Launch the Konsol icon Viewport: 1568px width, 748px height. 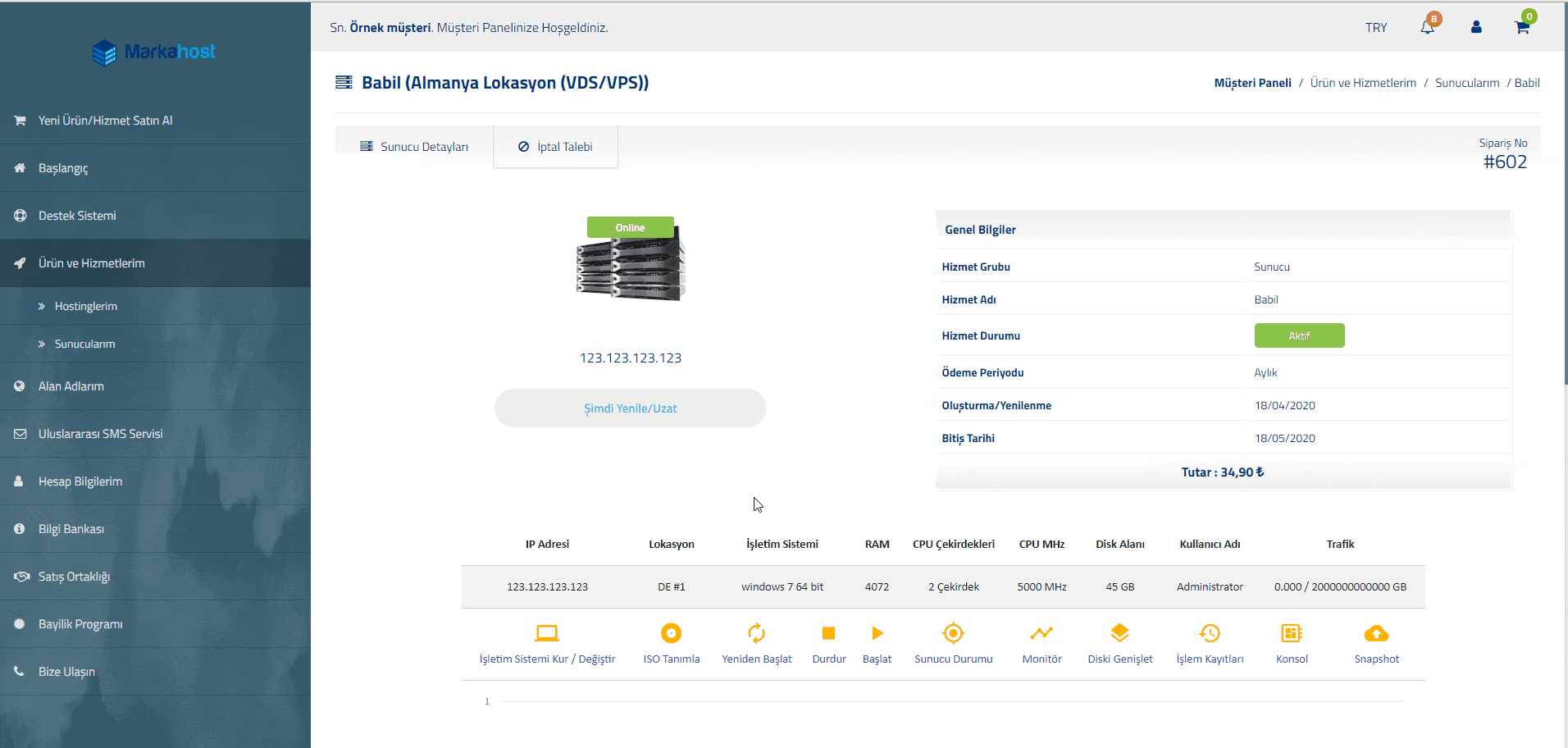tap(1292, 633)
